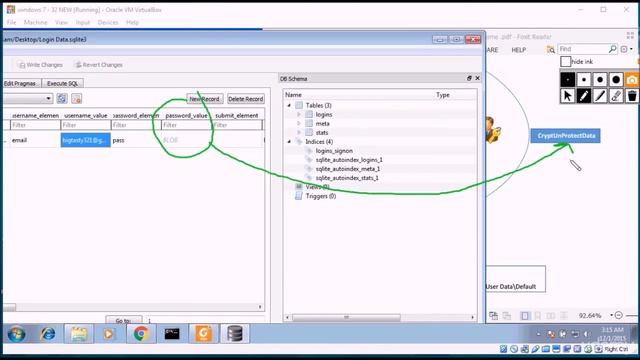
Task: Switch to the Edit Pragmas tab
Action: (21, 83)
